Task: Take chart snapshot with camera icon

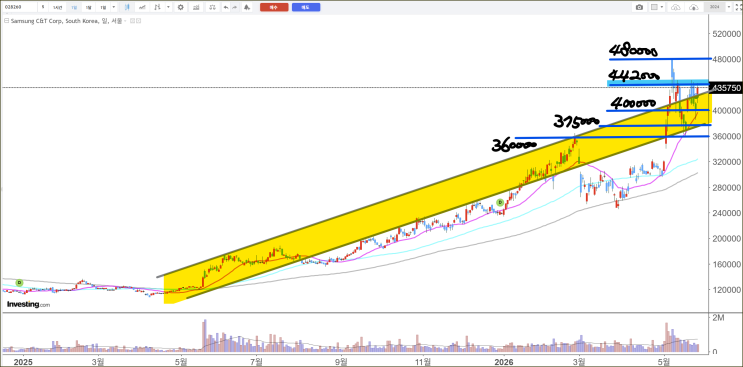Action: 639,7
